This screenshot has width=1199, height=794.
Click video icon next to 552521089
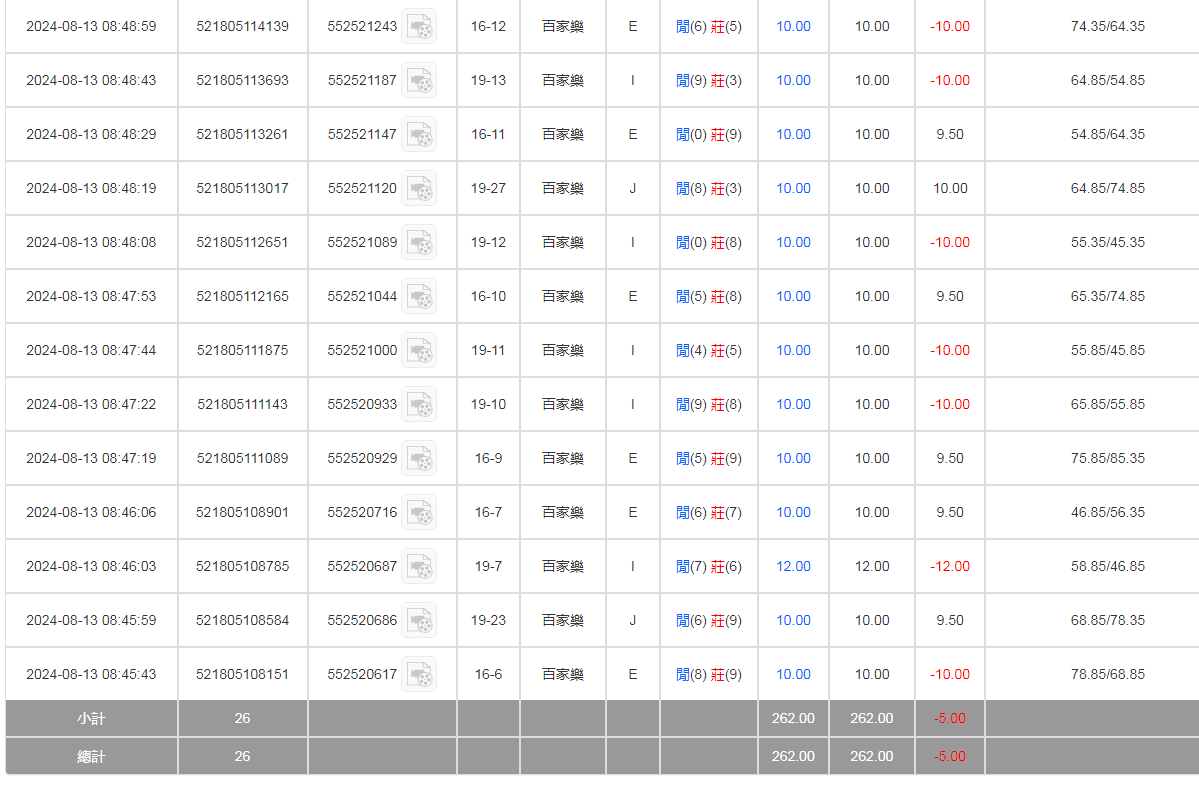[419, 243]
